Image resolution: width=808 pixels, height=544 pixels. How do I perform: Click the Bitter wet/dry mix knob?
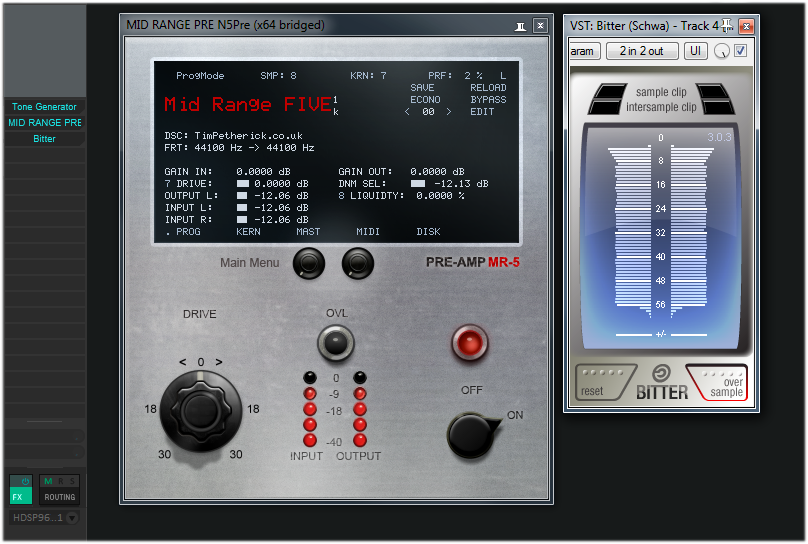click(721, 51)
